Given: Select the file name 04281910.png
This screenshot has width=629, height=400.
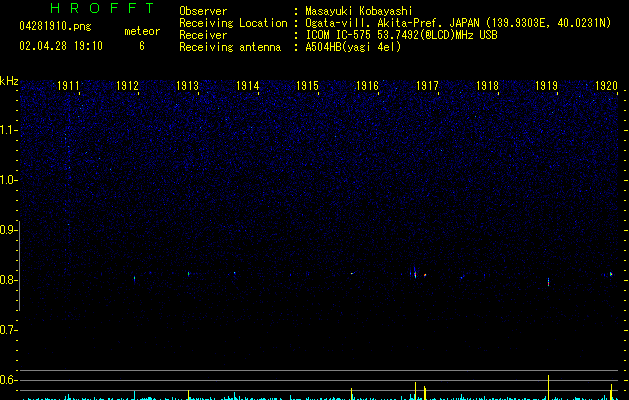Looking at the screenshot, I should click(55, 27).
